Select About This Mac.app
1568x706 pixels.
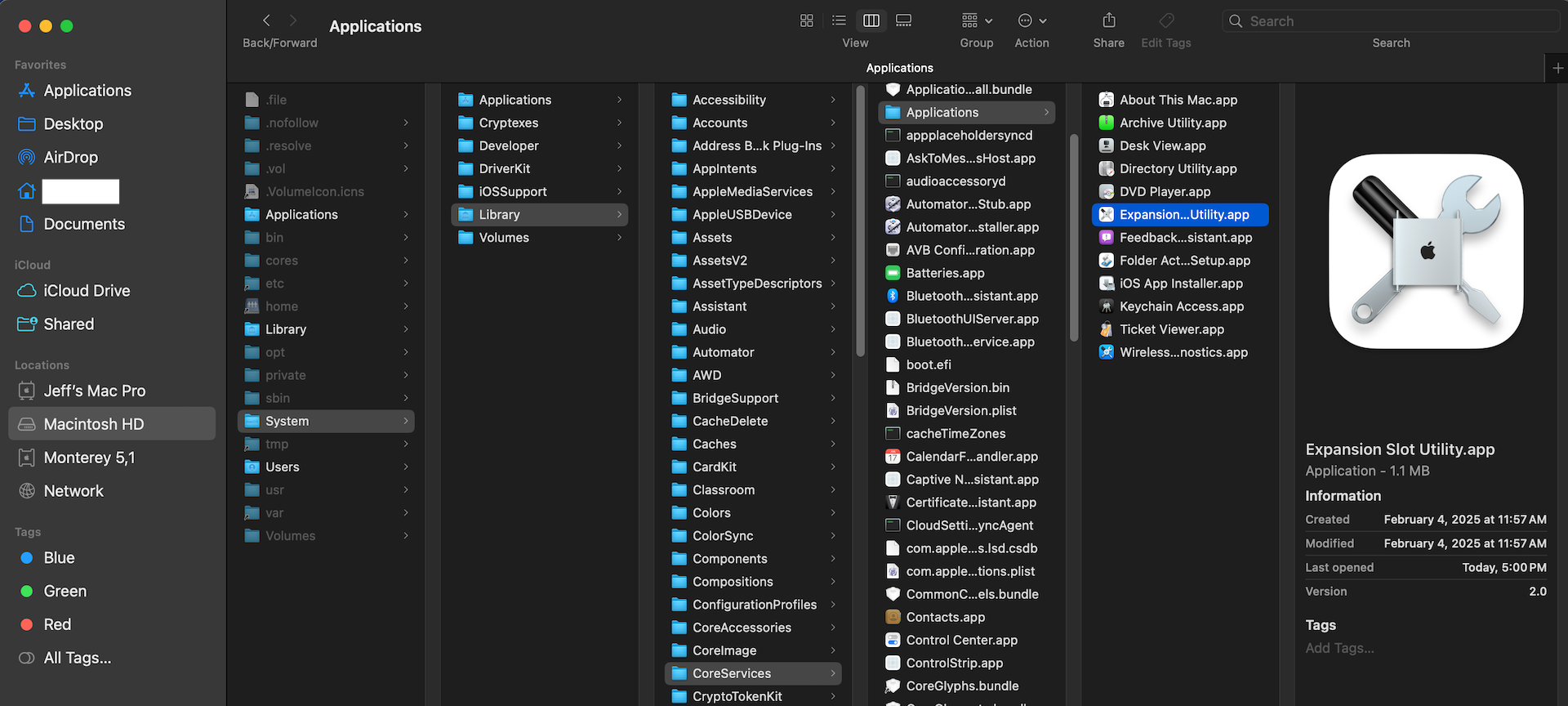1180,100
